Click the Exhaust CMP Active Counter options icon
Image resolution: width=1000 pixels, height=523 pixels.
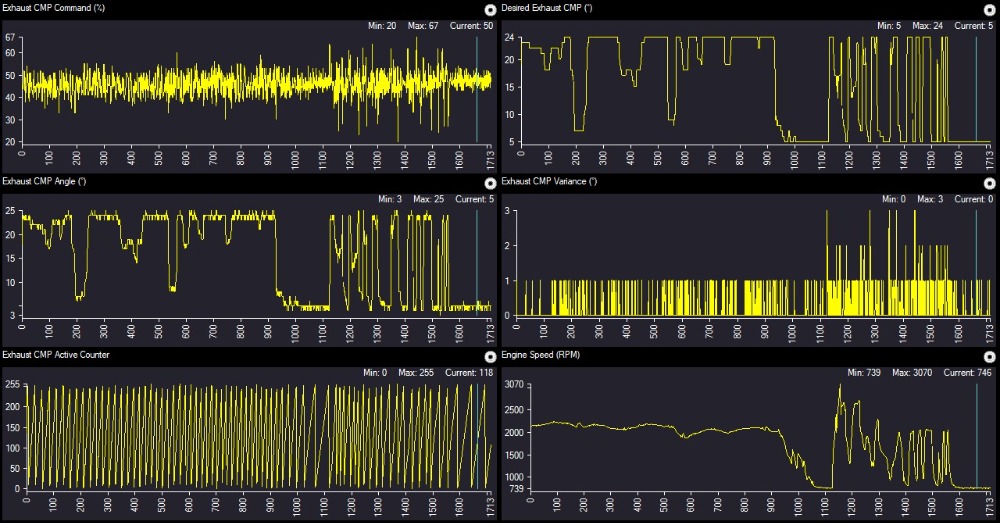pyautogui.click(x=490, y=356)
